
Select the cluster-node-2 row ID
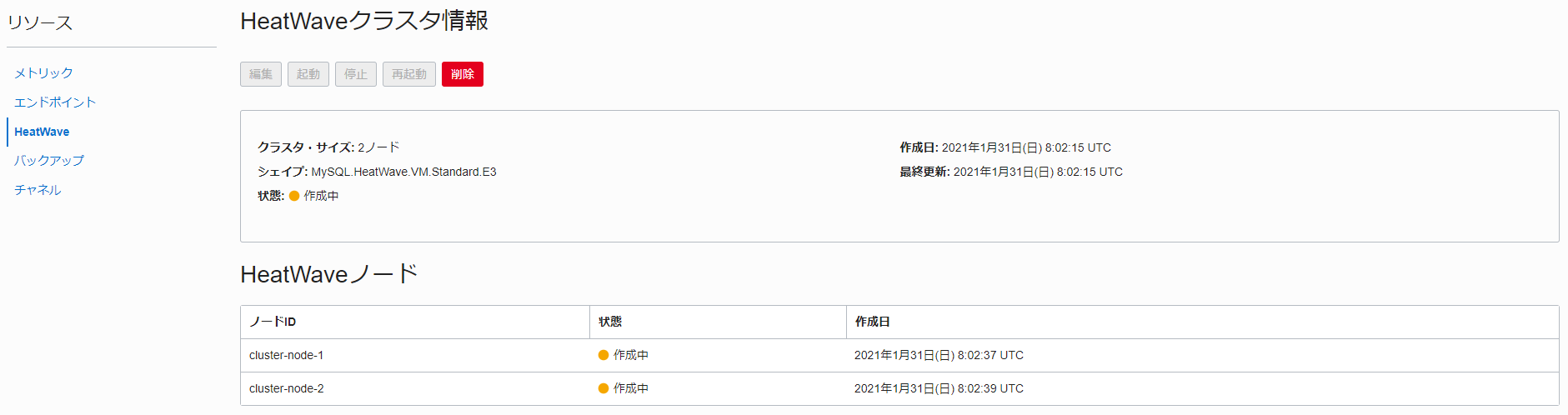pyautogui.click(x=286, y=388)
